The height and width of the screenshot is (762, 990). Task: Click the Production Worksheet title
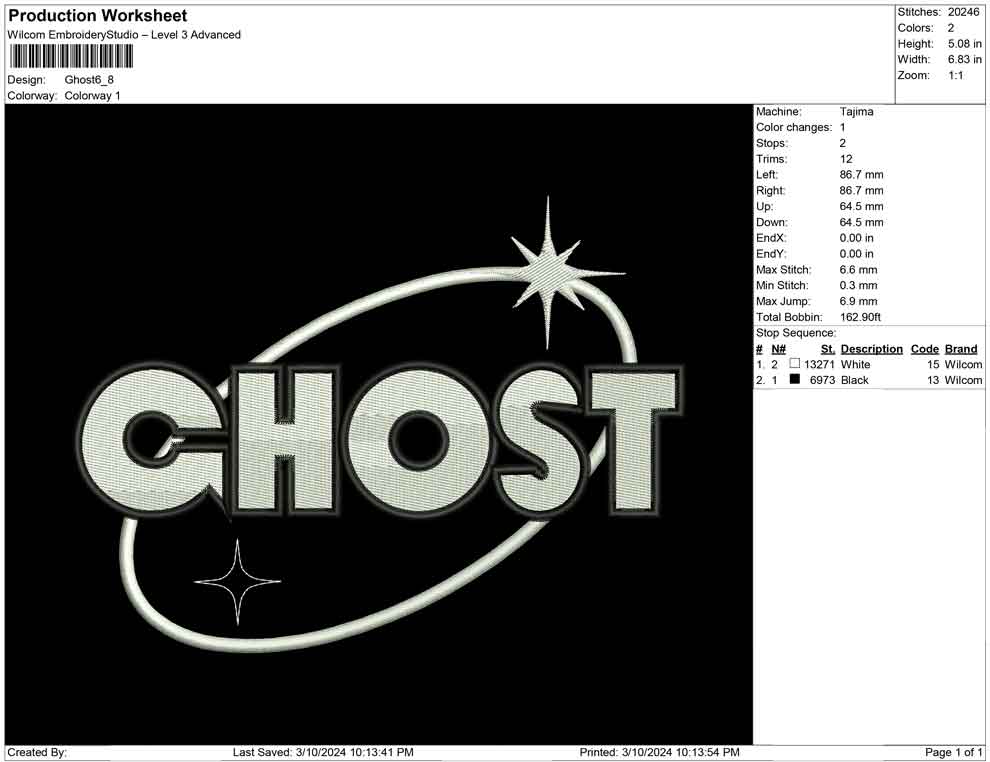96,16
